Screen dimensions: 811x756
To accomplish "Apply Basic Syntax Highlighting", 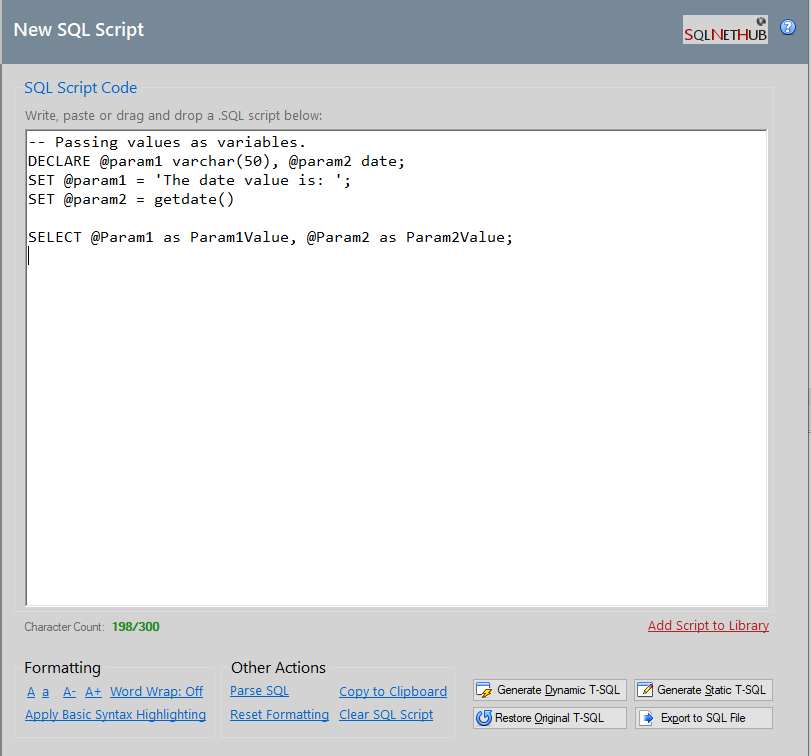I will point(115,715).
